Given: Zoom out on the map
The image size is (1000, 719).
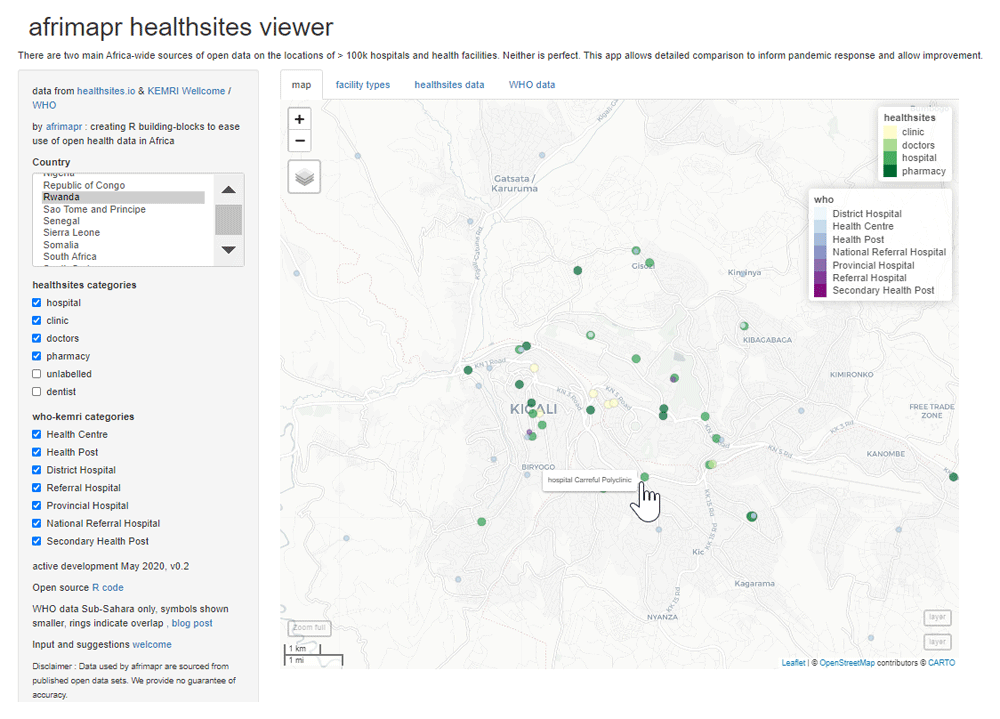Looking at the screenshot, I should click(299, 141).
